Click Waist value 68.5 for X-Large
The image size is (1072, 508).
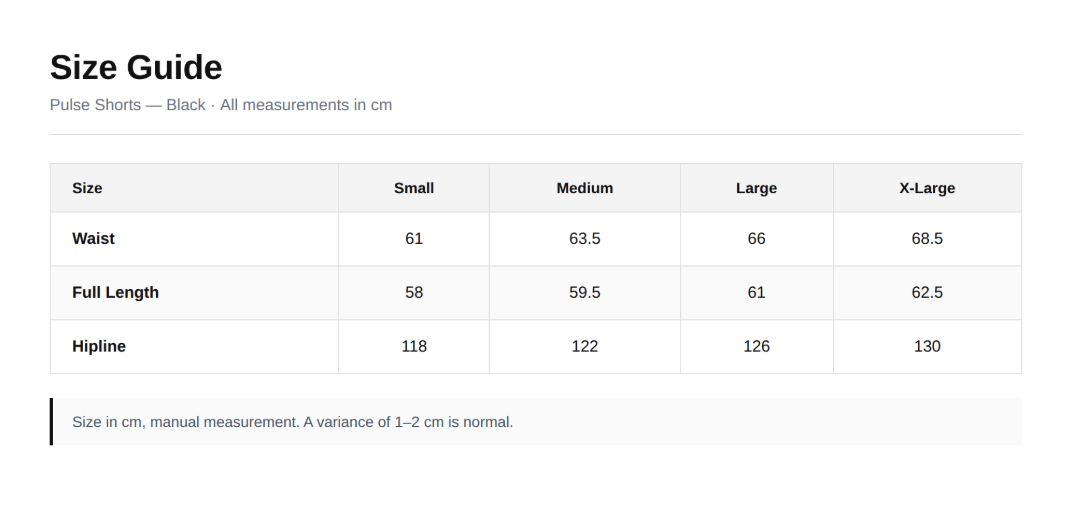(x=927, y=239)
